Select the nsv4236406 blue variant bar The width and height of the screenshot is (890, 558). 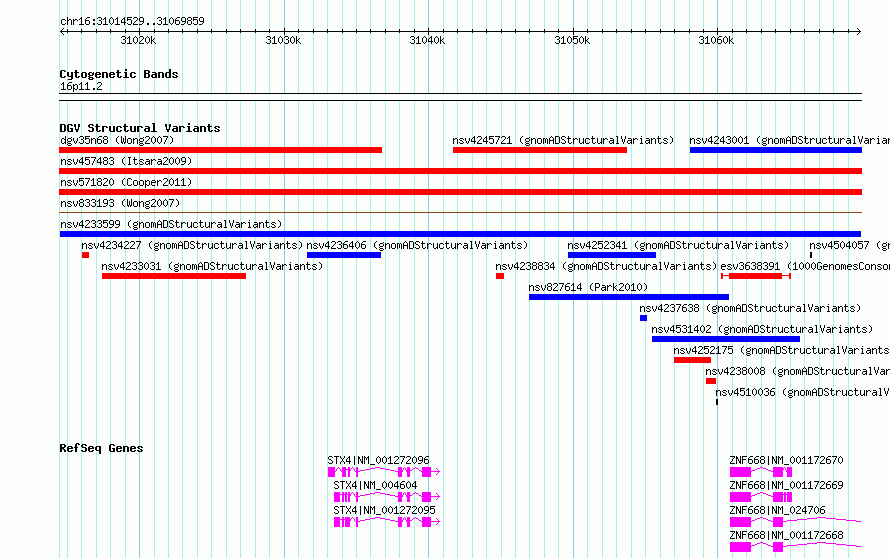[x=344, y=255]
